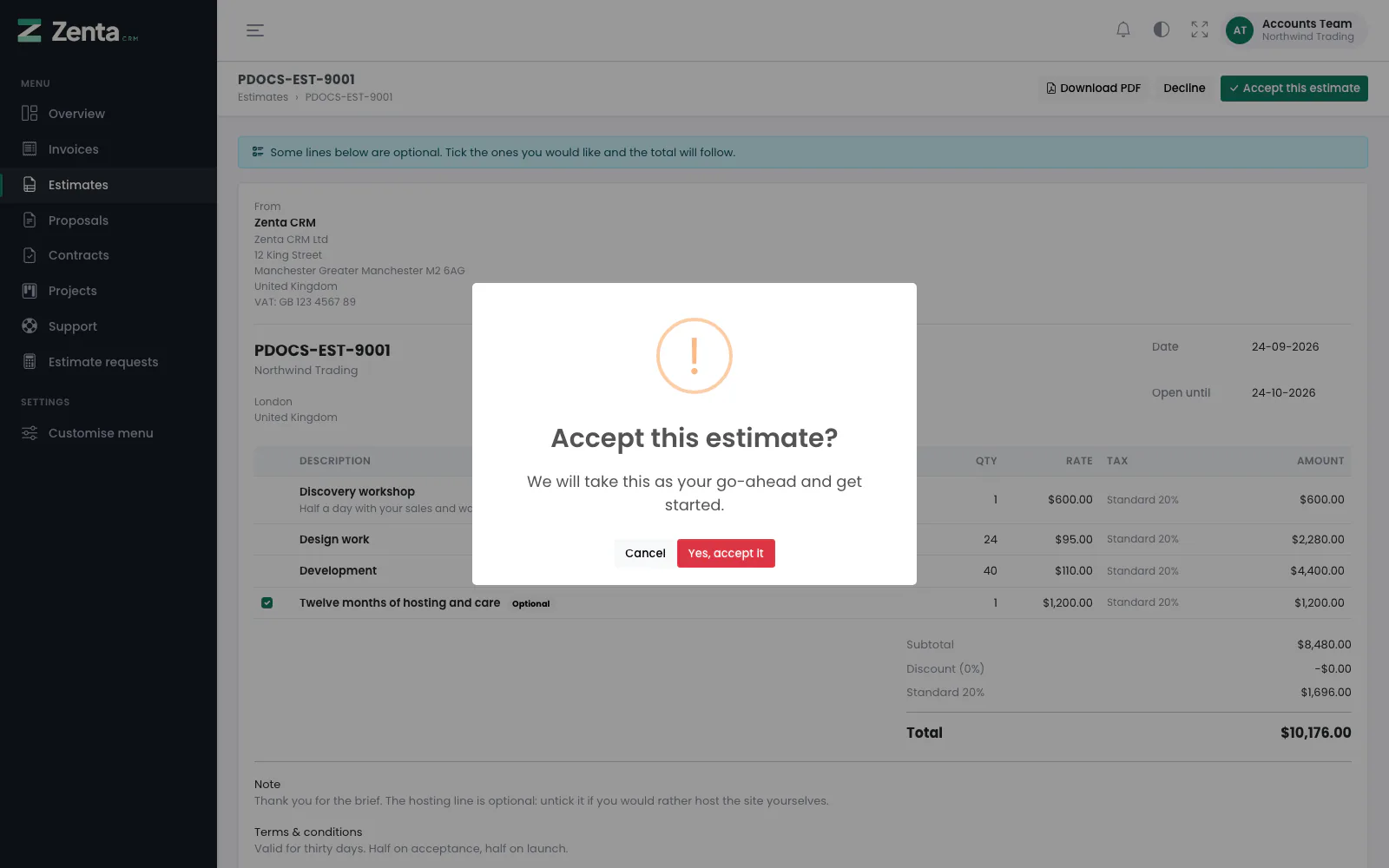Click Accept this estimate header button
The height and width of the screenshot is (868, 1389).
coord(1294,89)
